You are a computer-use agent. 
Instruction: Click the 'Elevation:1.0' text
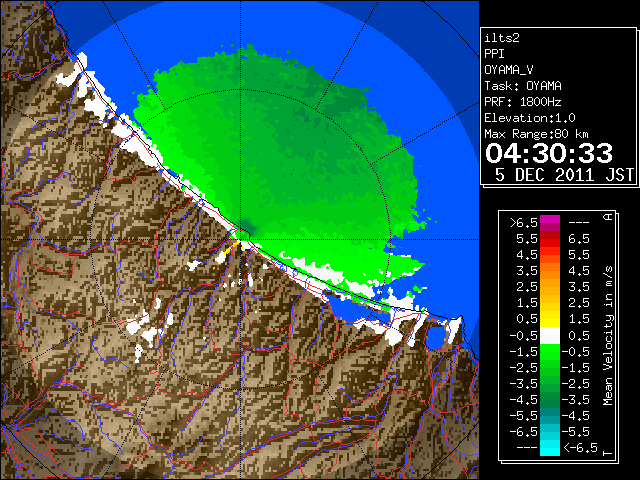click(x=530, y=118)
